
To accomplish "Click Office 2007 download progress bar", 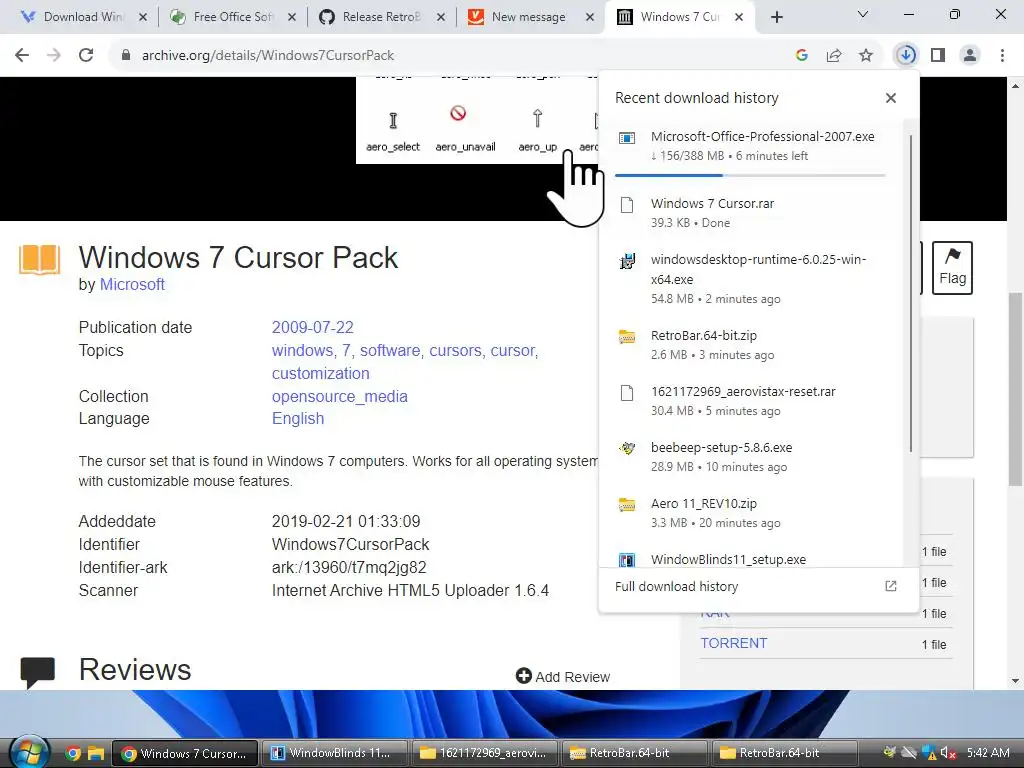I will [750, 175].
